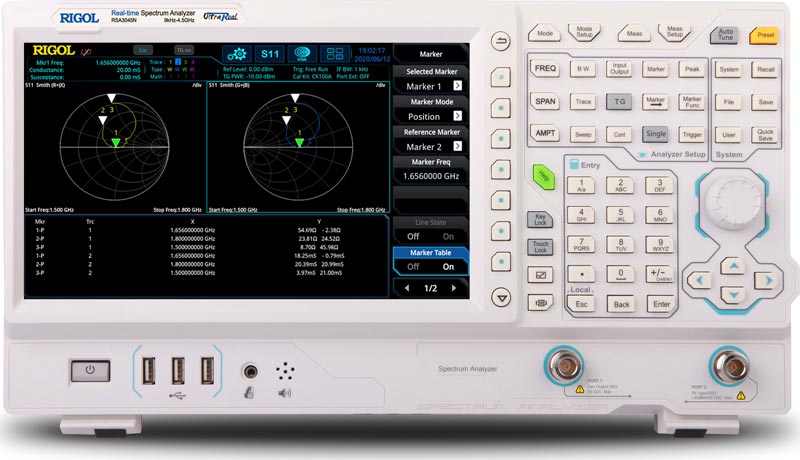
Task: Select the VSA mode globe icon
Action: (x=303, y=54)
